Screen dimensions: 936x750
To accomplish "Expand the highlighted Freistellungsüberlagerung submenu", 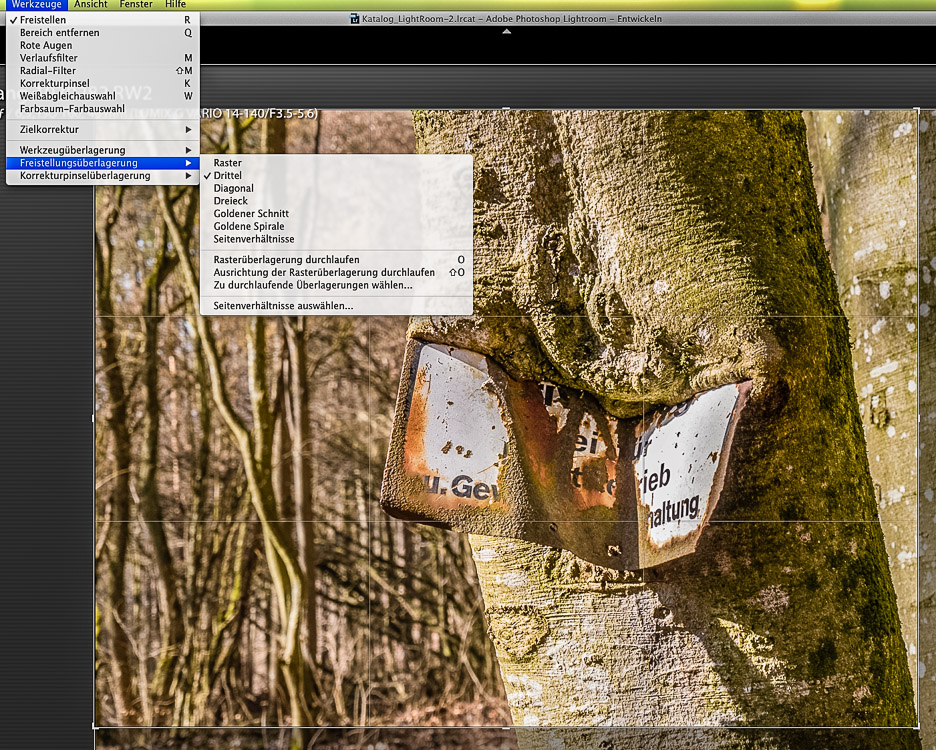I will tap(103, 163).
